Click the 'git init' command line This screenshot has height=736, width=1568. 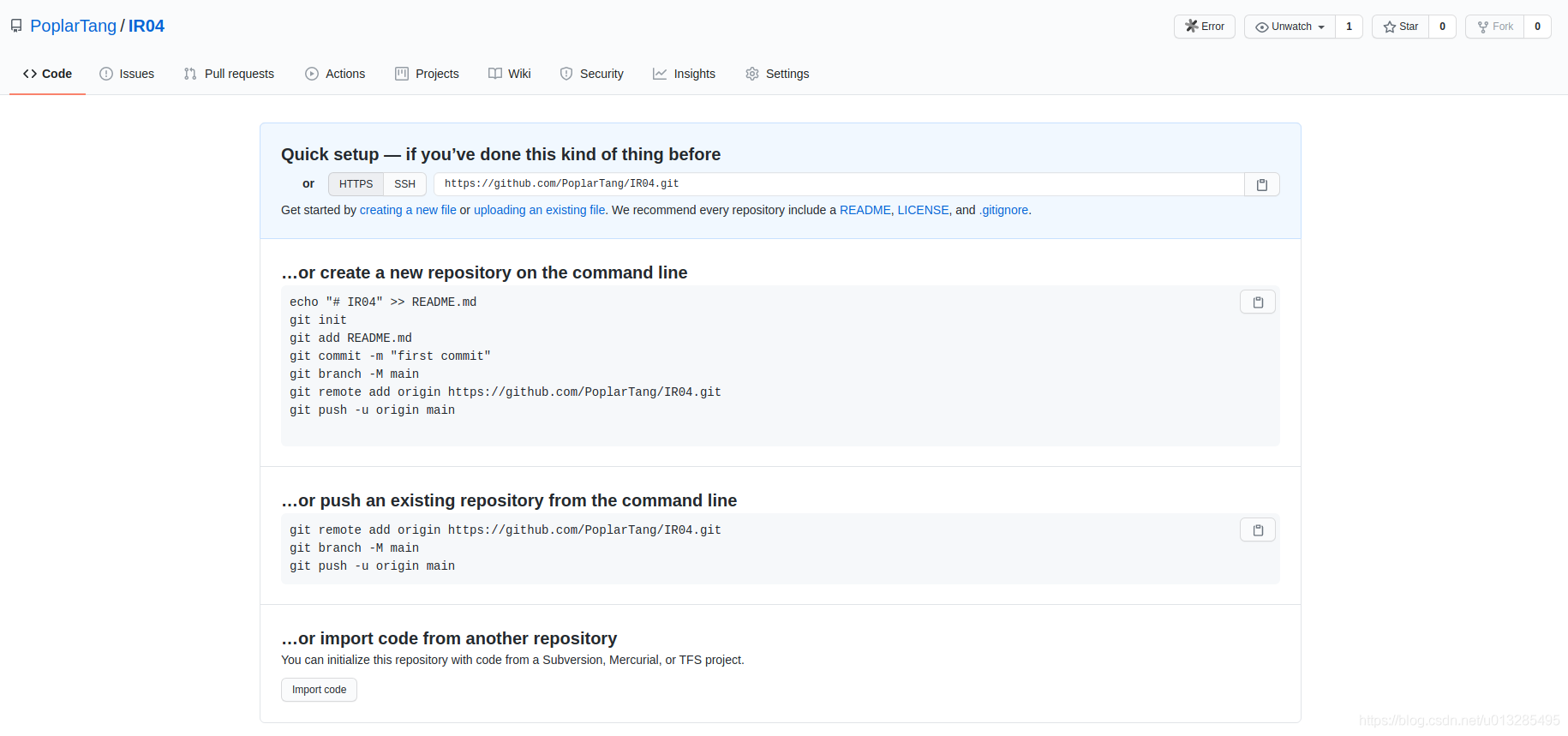pyautogui.click(x=318, y=320)
